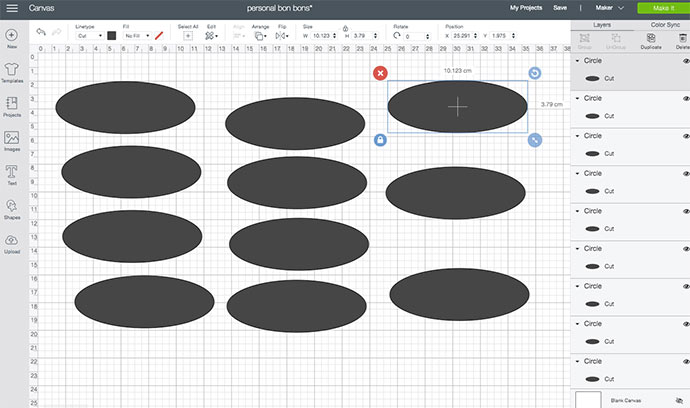Click the Blank Canvas color thumbnail

click(588, 400)
